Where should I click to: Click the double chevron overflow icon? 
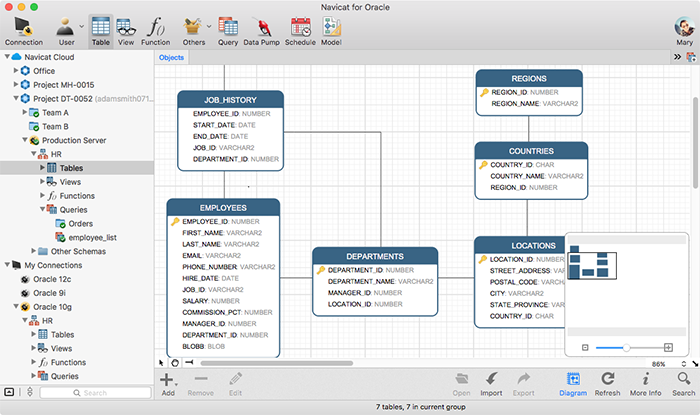(x=677, y=57)
